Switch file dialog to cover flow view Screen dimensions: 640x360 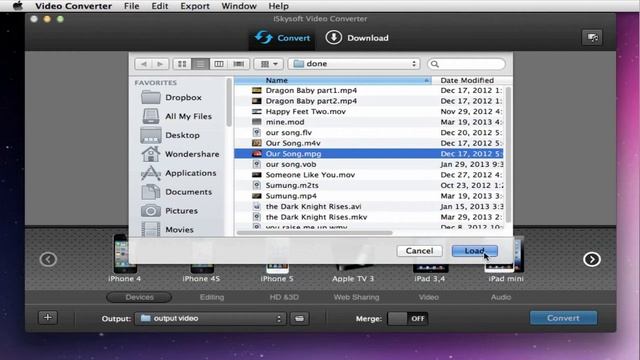tap(238, 64)
